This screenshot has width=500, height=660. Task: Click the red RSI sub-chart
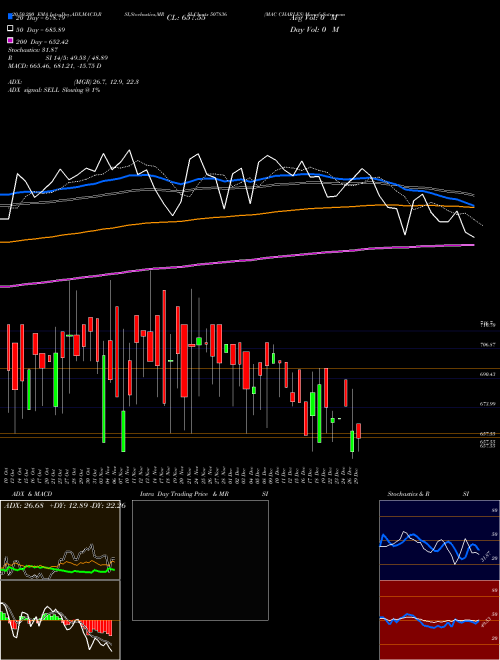pos(439,620)
